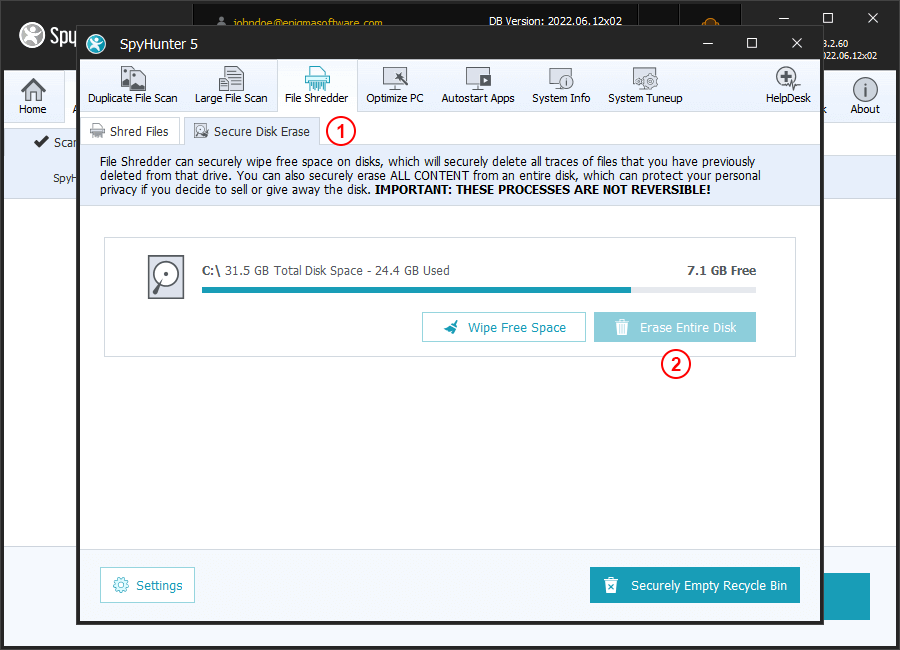Viewport: 900px width, 650px height.
Task: Click Securely Empty Recycle Bin
Action: pos(695,586)
